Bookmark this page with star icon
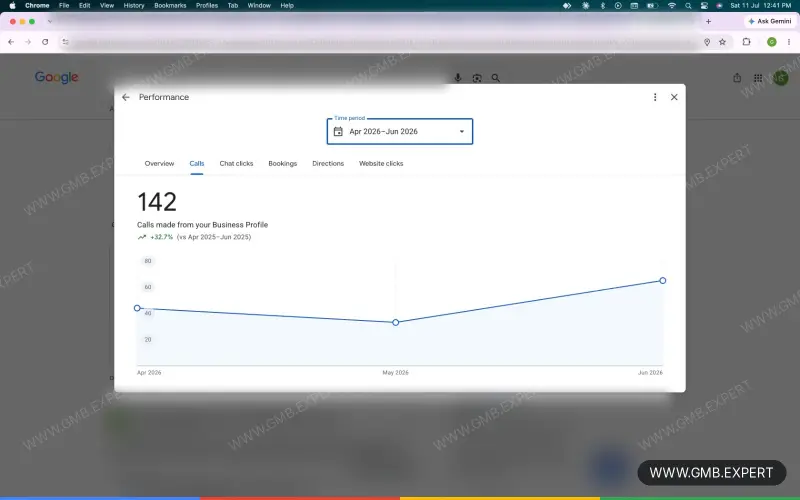This screenshot has height=500, width=800. point(722,42)
